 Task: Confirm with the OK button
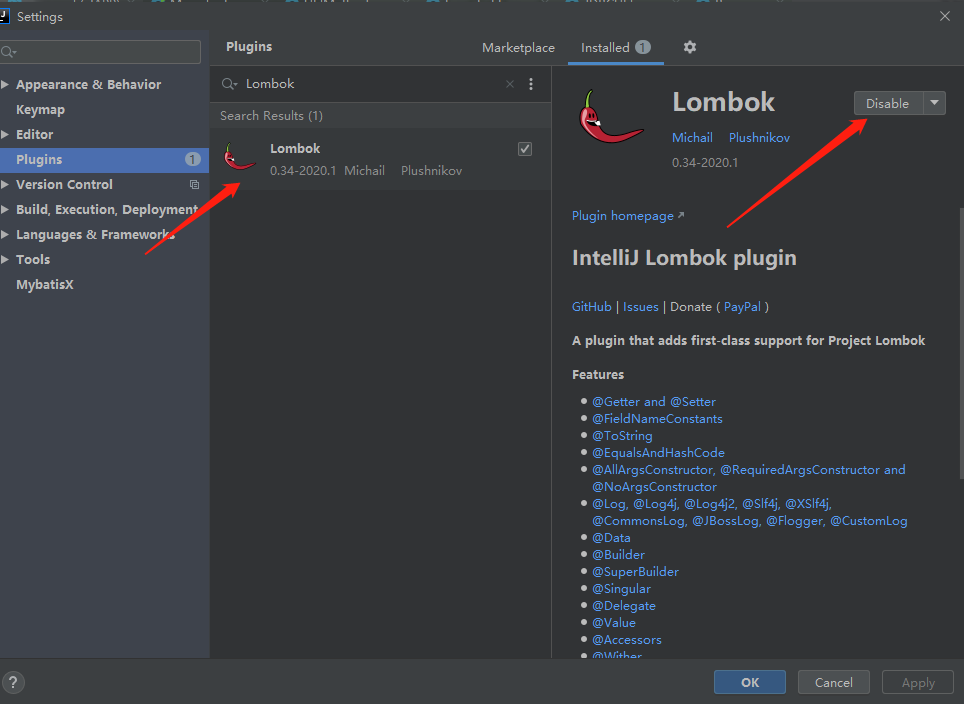pyautogui.click(x=749, y=682)
